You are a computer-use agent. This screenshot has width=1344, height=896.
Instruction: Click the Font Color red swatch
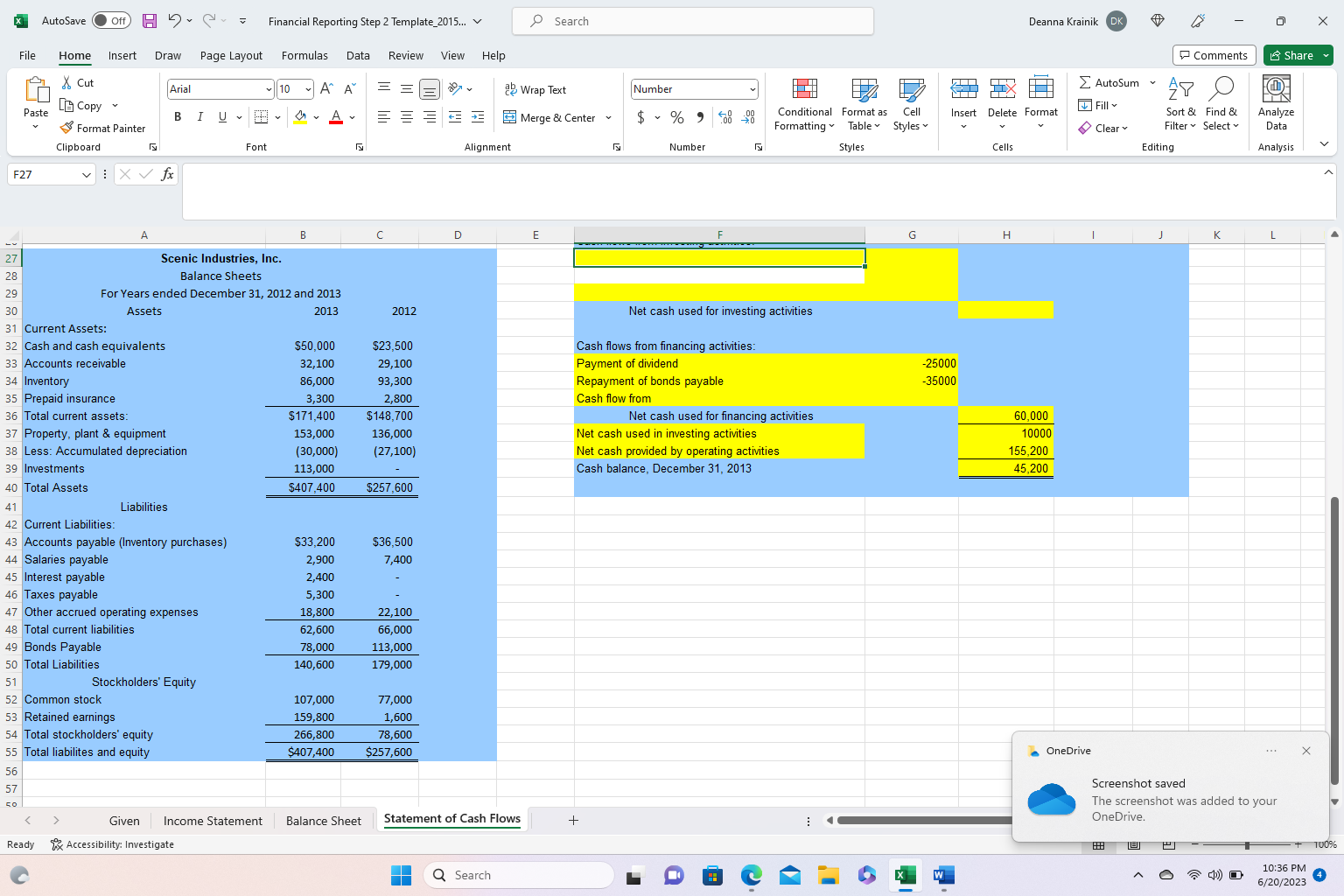[336, 117]
